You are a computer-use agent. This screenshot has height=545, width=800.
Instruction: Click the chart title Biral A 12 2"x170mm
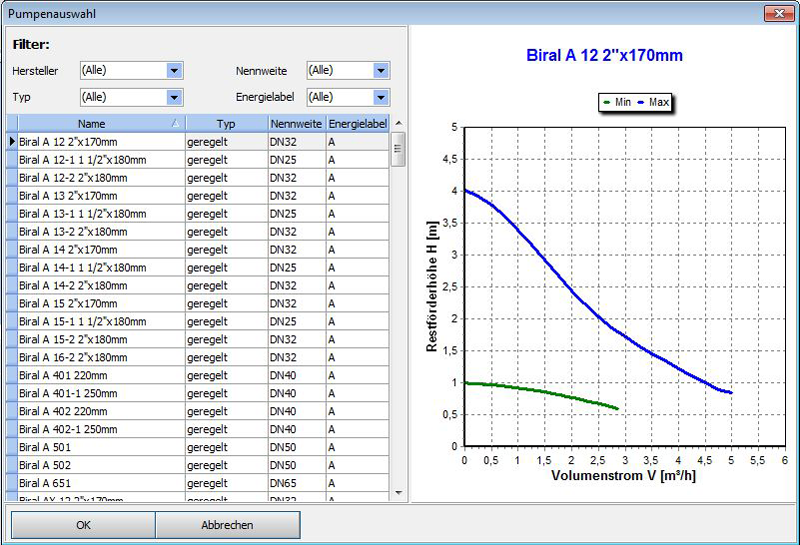(x=604, y=55)
